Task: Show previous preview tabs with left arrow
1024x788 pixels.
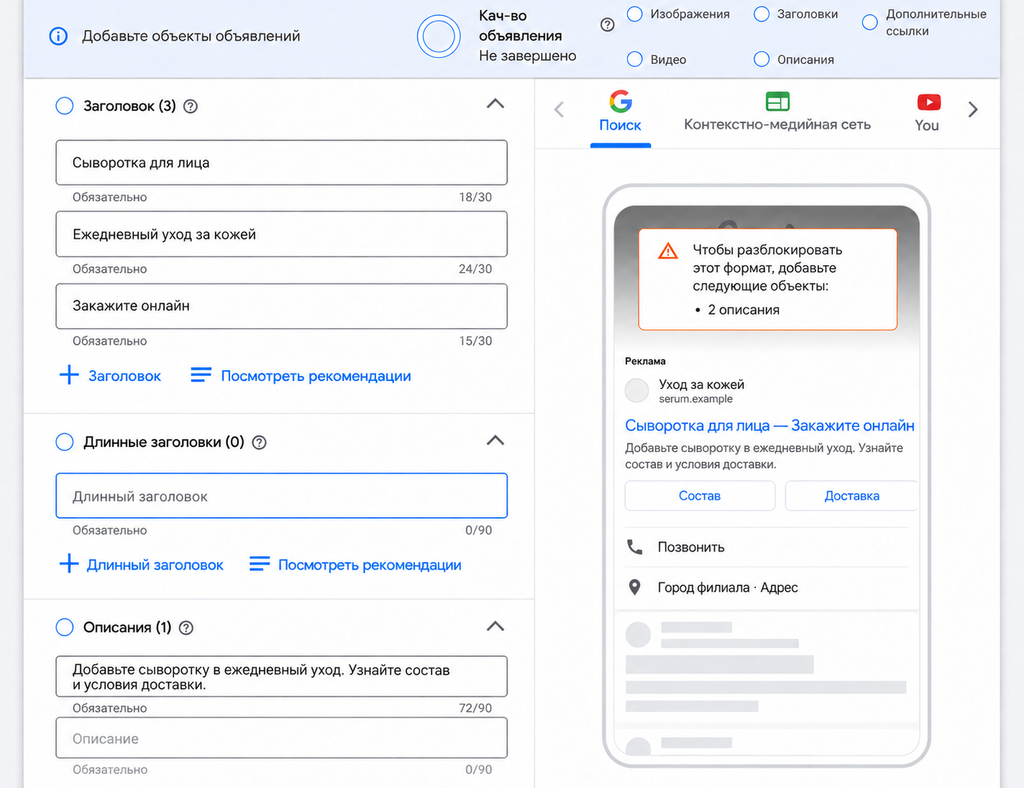Action: (559, 109)
